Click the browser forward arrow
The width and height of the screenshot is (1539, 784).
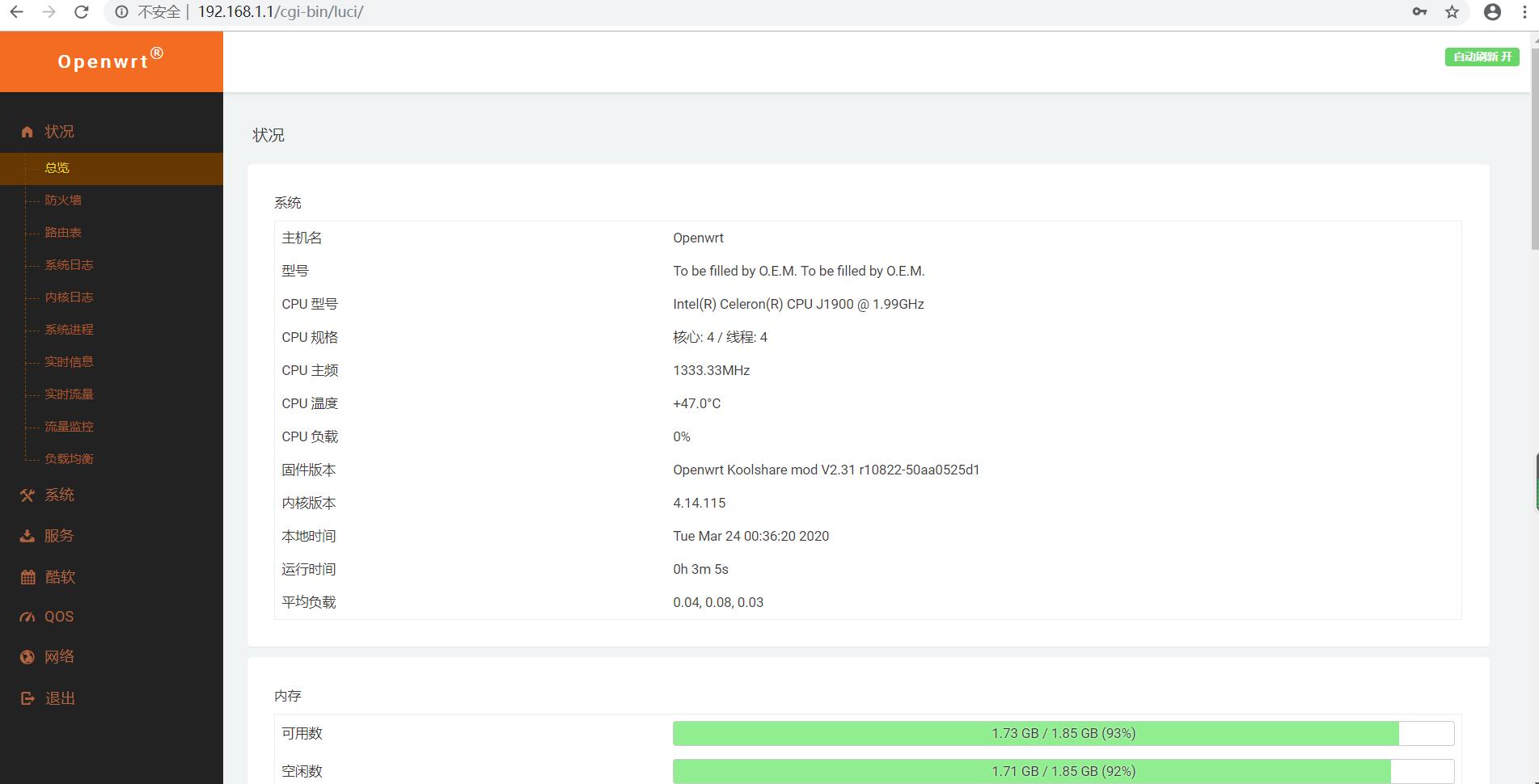[x=49, y=12]
